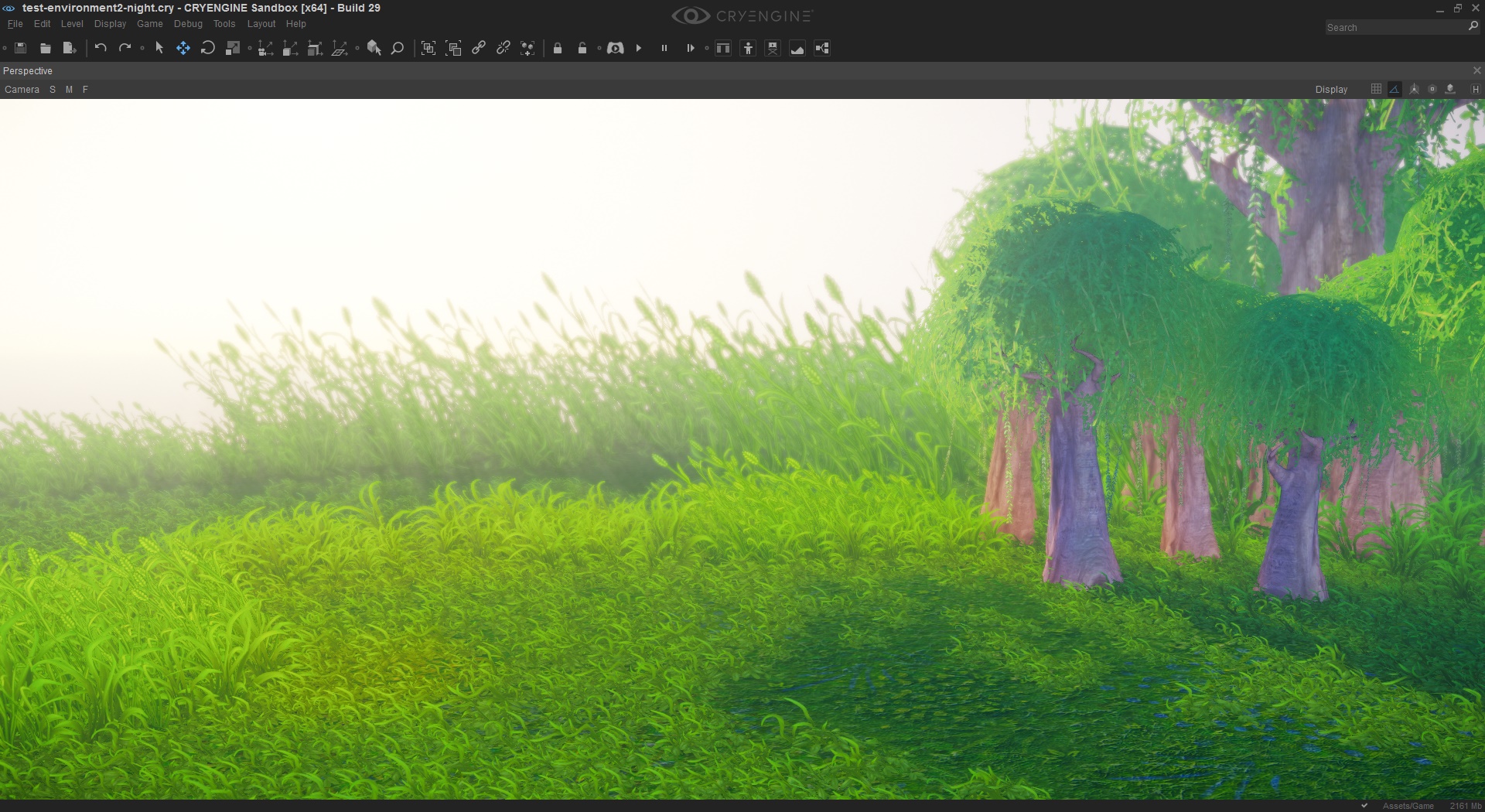Click the Undo arrow icon
Image resolution: width=1485 pixels, height=812 pixels.
coord(101,48)
